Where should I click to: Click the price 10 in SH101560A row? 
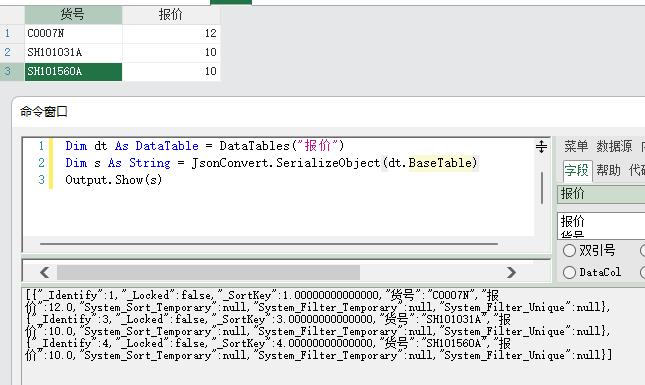[x=171, y=72]
